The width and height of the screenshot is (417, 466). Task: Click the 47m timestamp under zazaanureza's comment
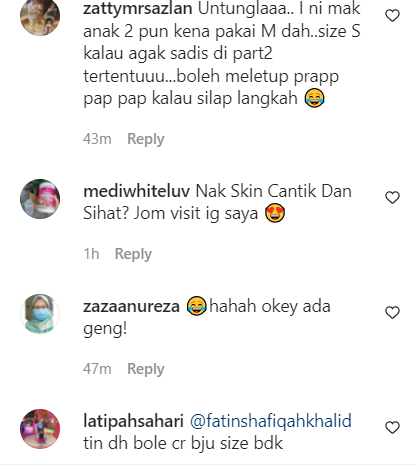pyautogui.click(x=97, y=369)
